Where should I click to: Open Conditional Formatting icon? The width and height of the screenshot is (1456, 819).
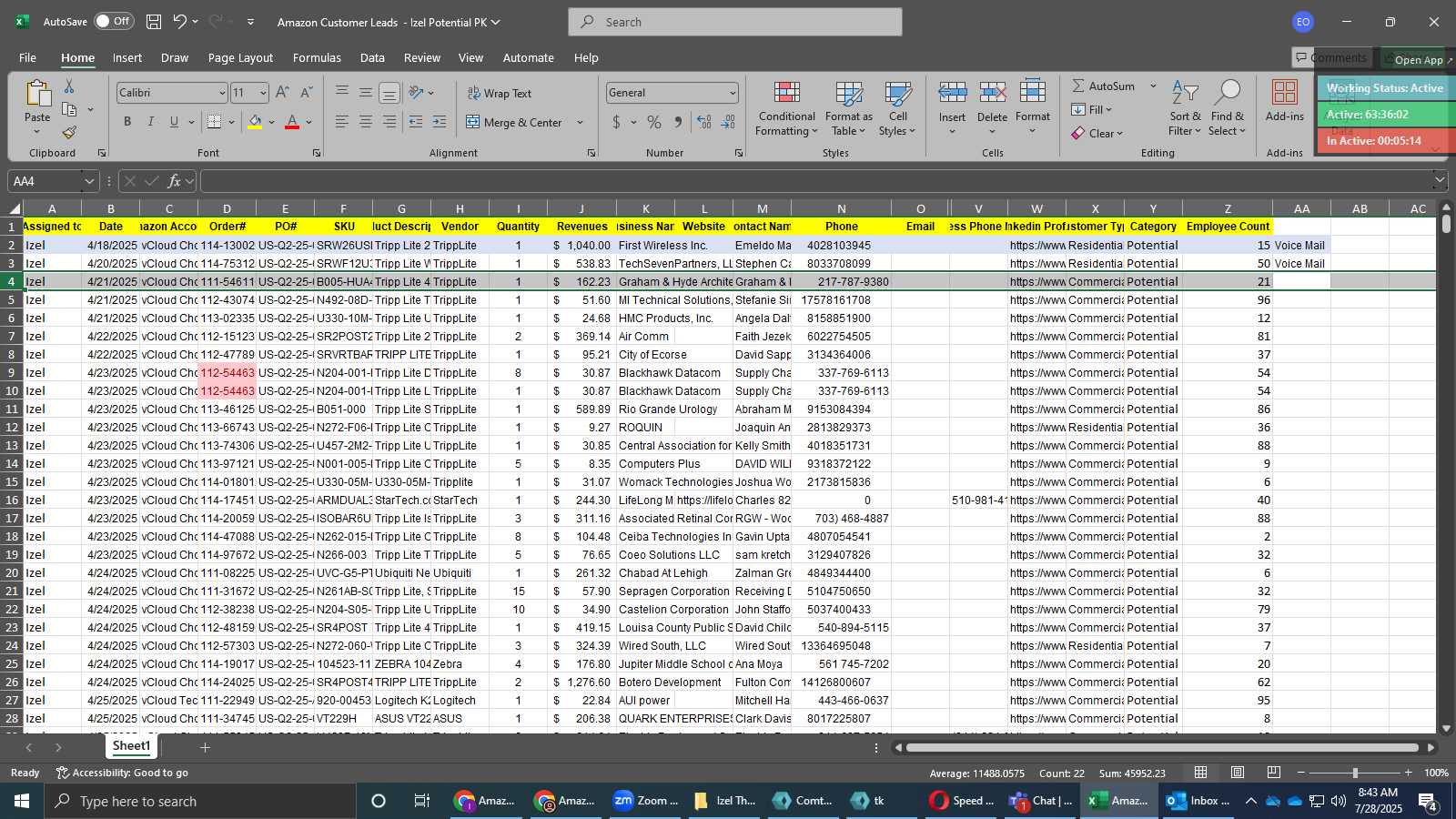[787, 93]
